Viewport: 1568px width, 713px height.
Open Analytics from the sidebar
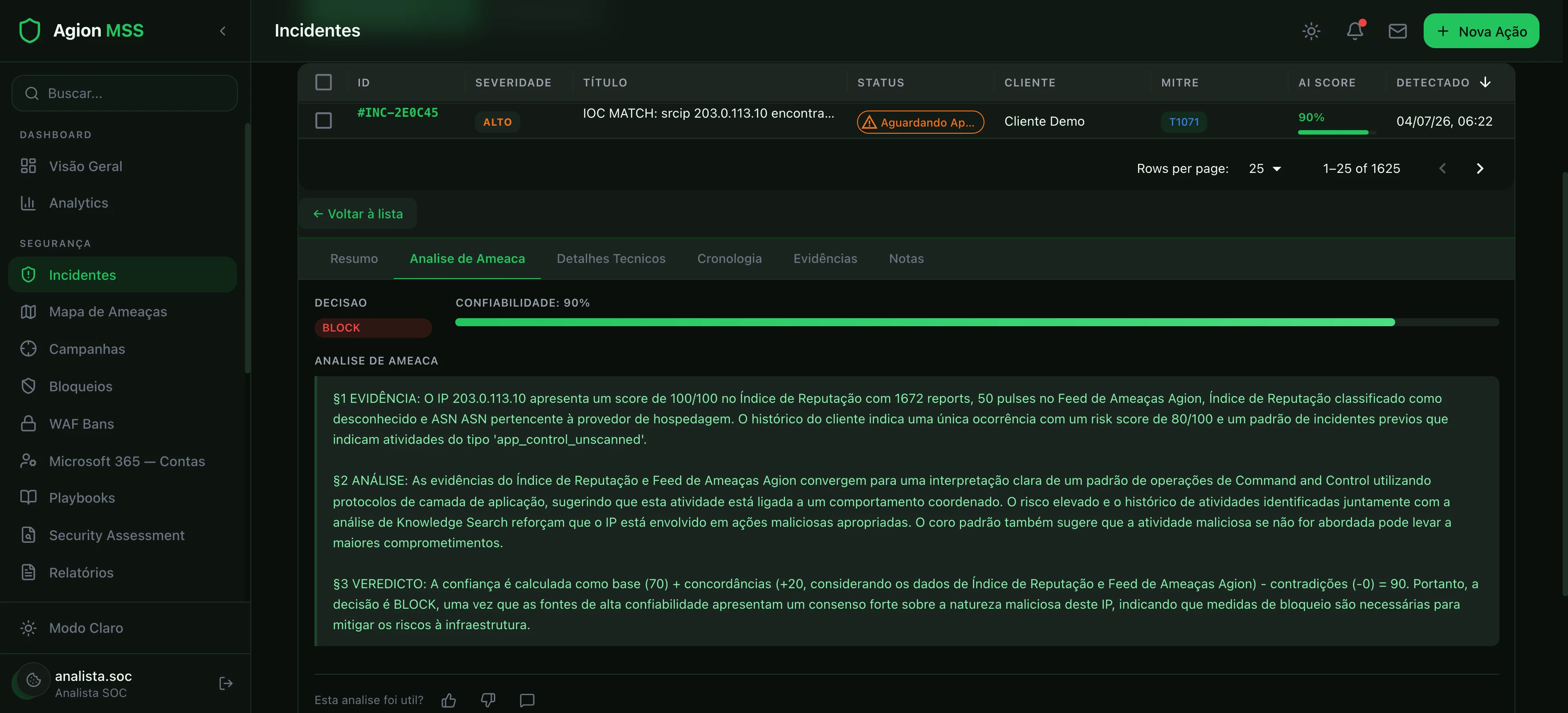tap(122, 203)
